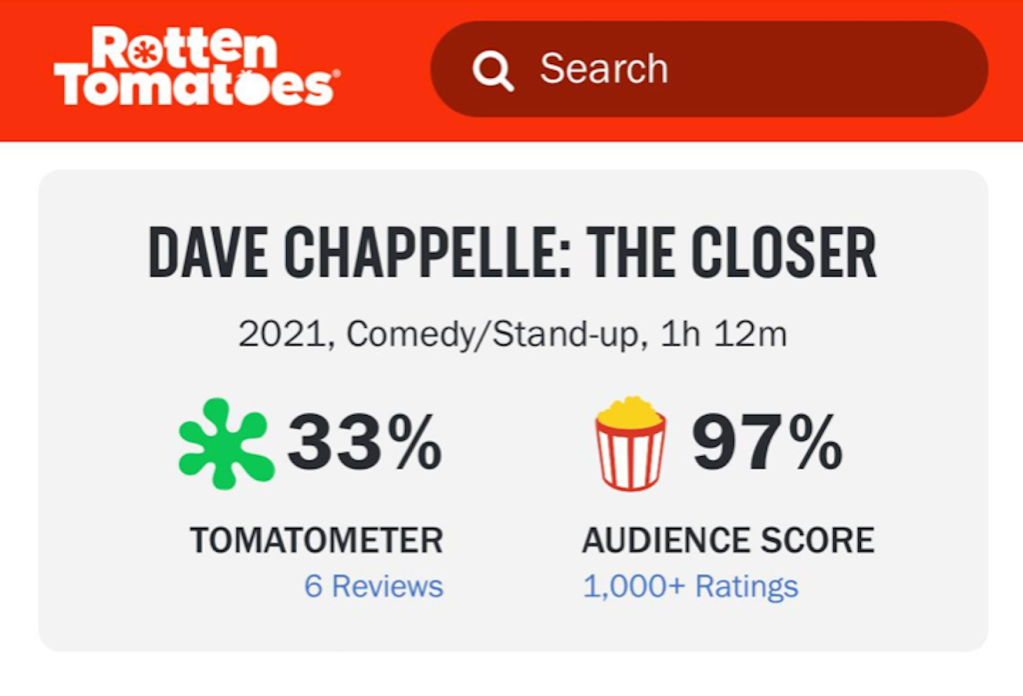
Task: Click the Dave Chappelle: The Closer title
Action: (x=513, y=252)
